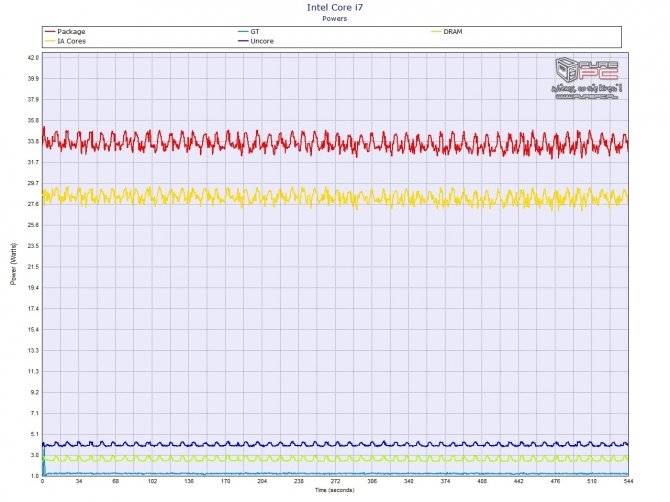Click the 37.9 y-axis value
670x502 pixels.
(34, 100)
